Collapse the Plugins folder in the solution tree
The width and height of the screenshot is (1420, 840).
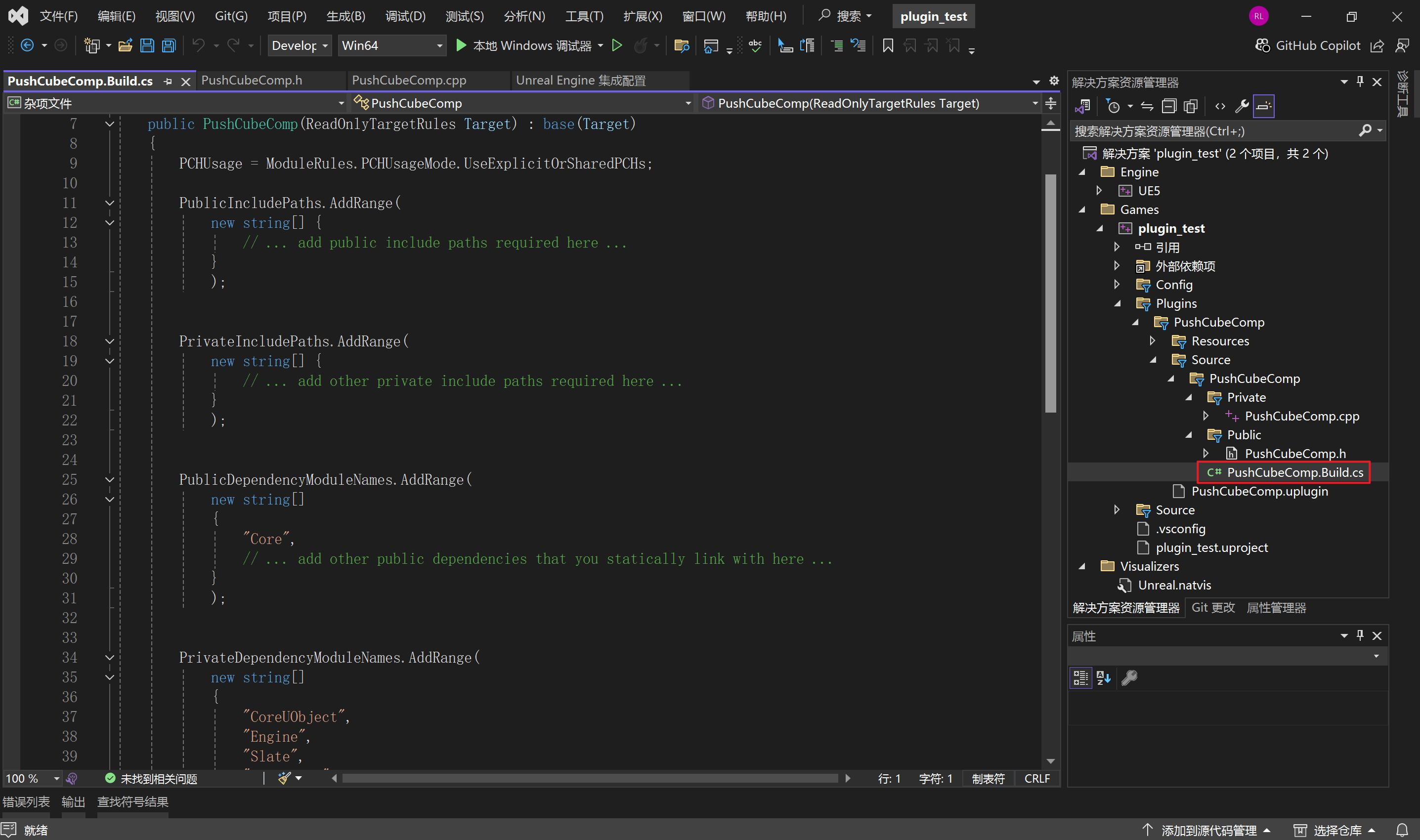1118,303
